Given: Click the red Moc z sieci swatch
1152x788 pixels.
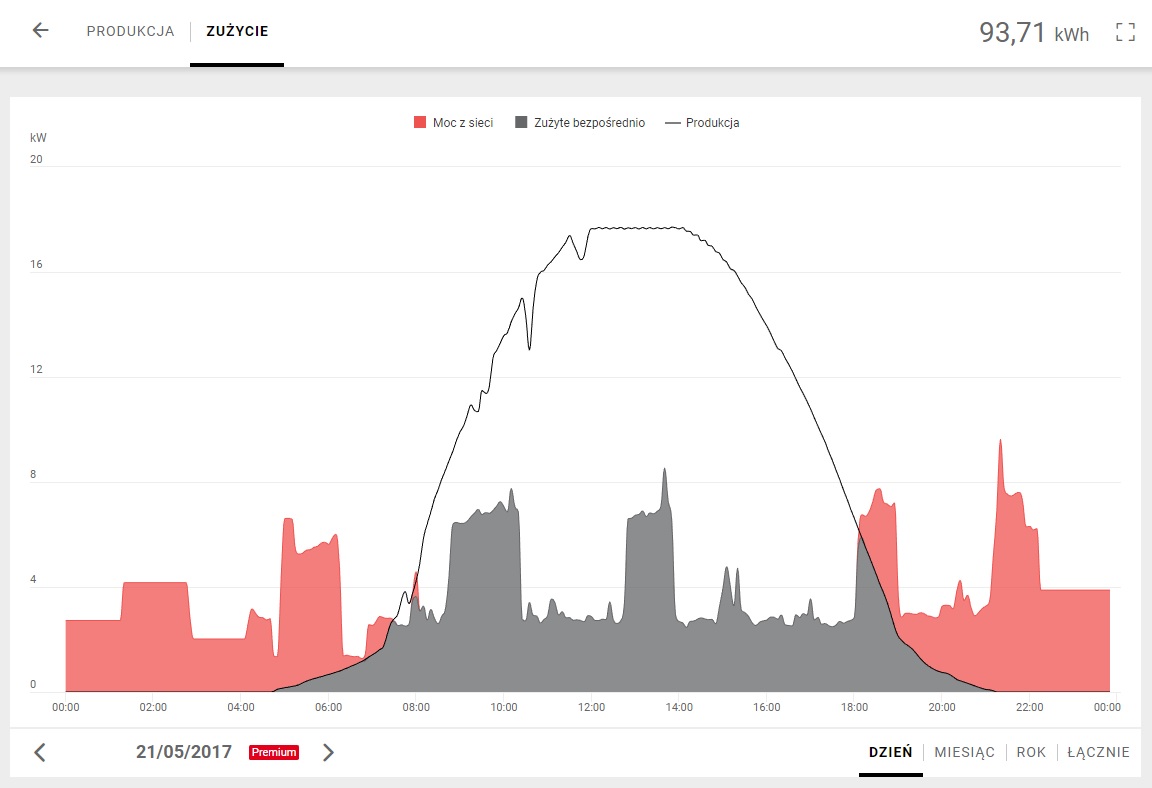Looking at the screenshot, I should pyautogui.click(x=420, y=123).
